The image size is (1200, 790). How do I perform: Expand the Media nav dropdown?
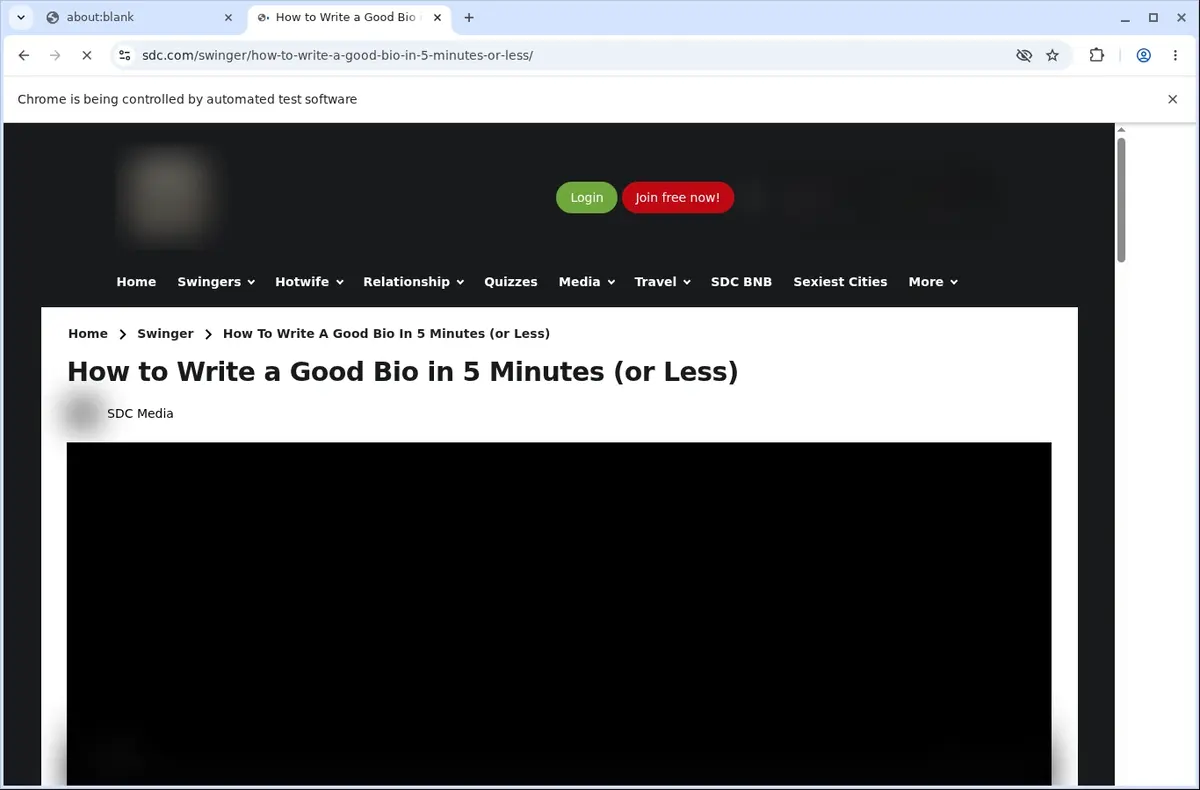coord(586,282)
